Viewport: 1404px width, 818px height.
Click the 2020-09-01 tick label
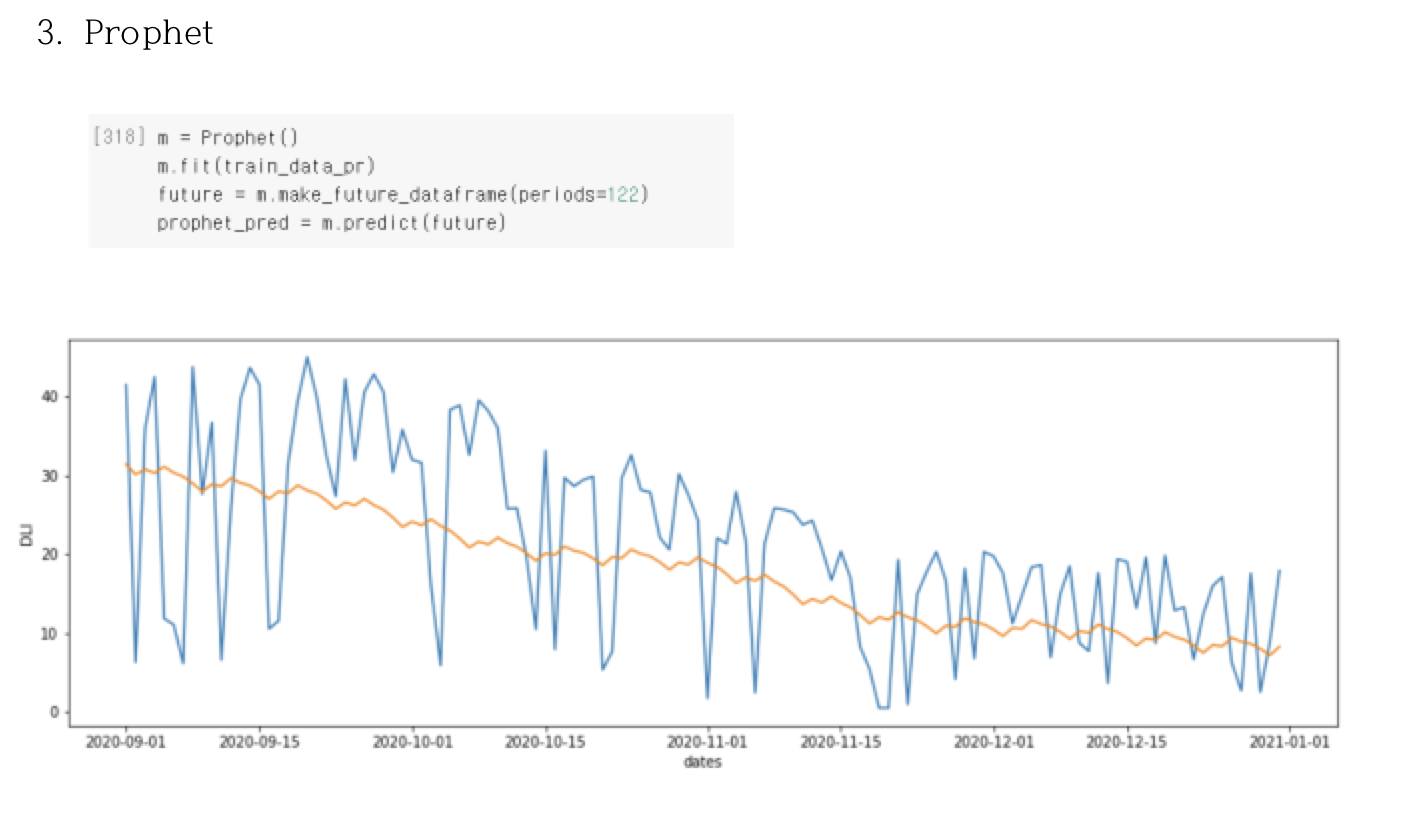(127, 740)
